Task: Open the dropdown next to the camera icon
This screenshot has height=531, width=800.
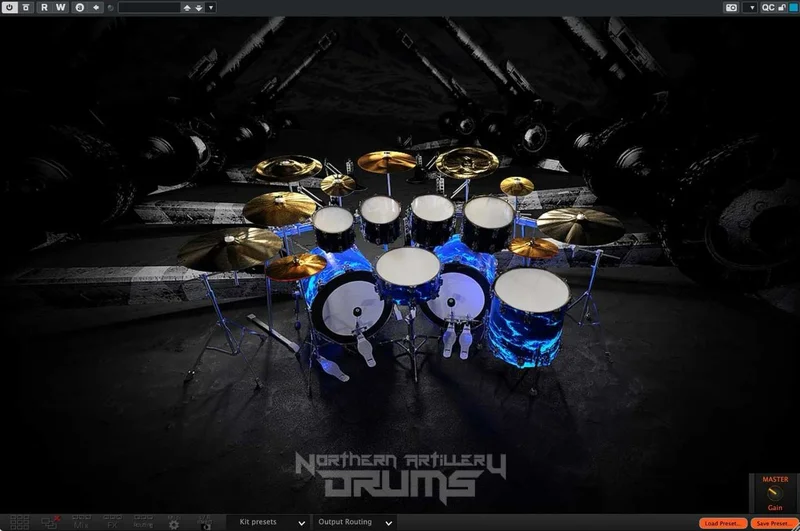Action: 751,8
